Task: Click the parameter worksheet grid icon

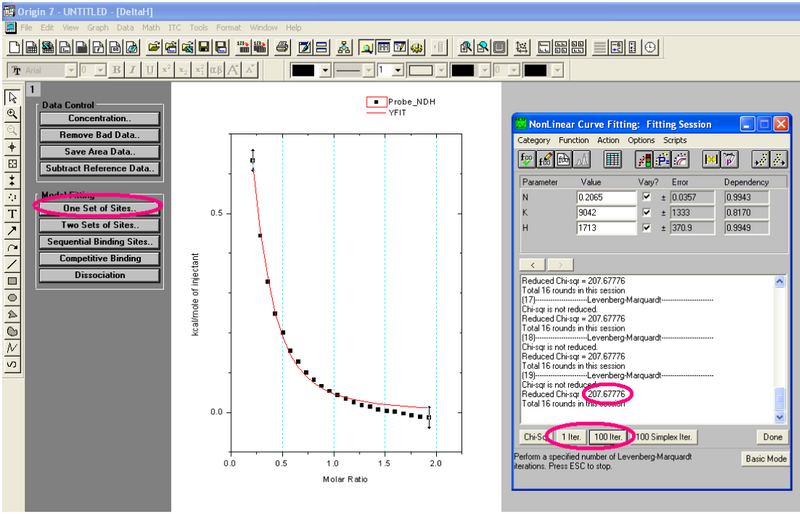Action: (x=612, y=160)
